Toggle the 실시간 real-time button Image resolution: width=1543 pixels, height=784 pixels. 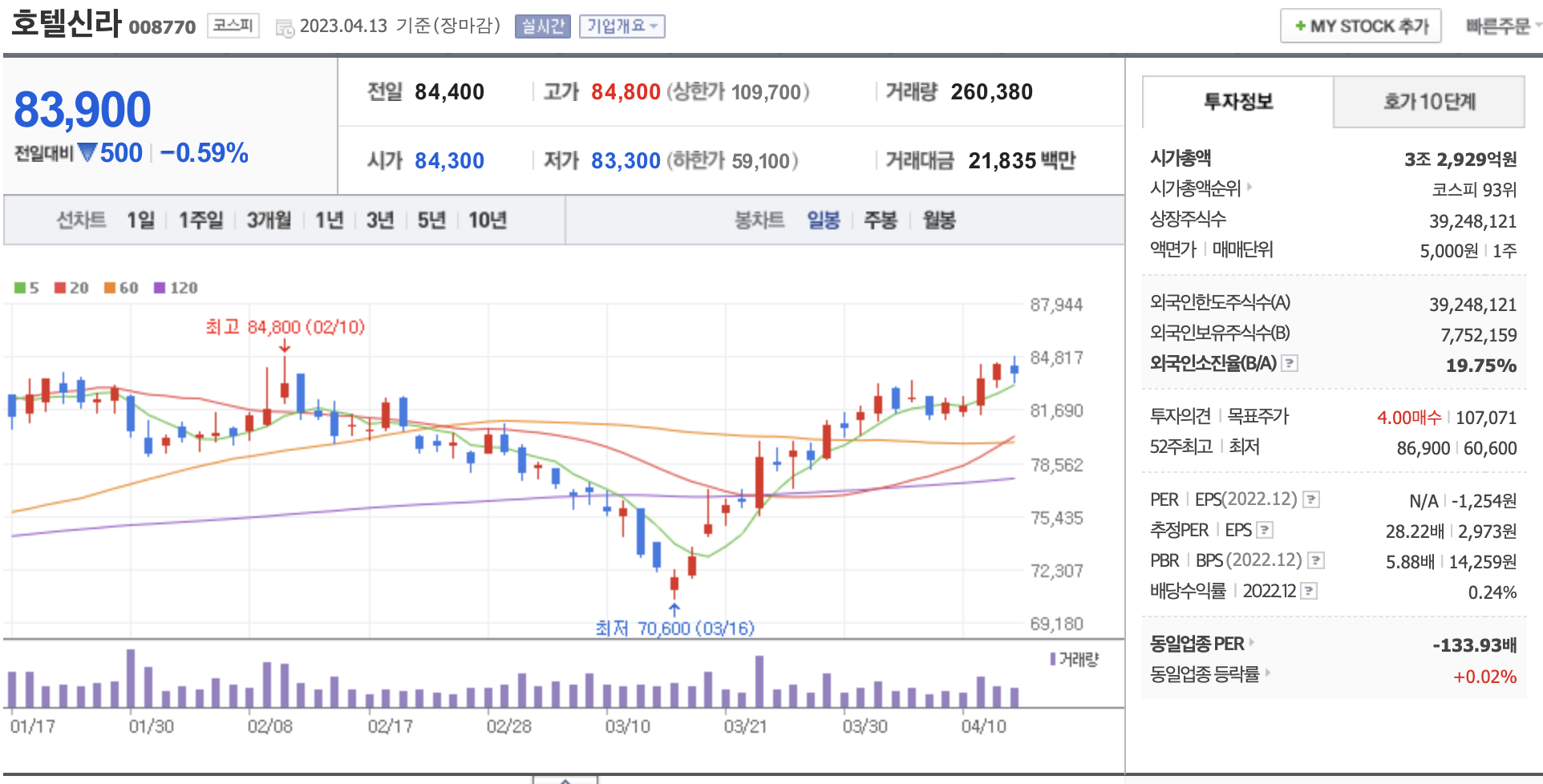(x=542, y=26)
